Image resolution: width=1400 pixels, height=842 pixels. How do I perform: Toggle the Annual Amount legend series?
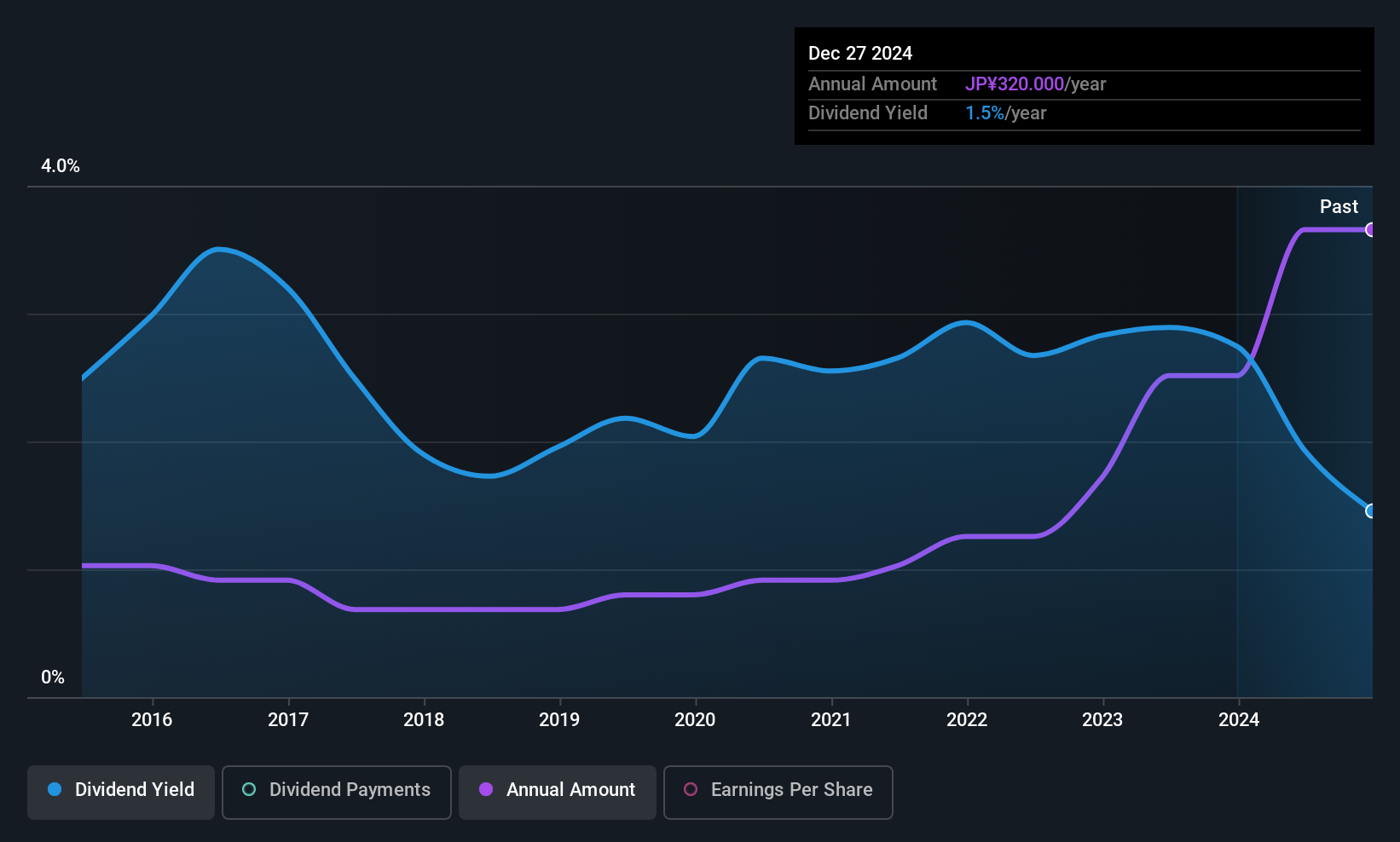(x=558, y=793)
